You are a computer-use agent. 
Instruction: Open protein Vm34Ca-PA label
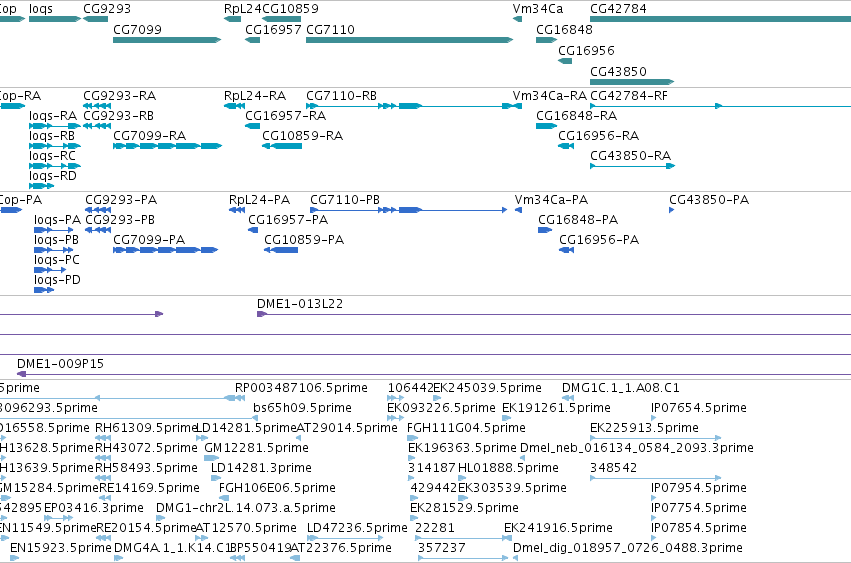(551, 200)
